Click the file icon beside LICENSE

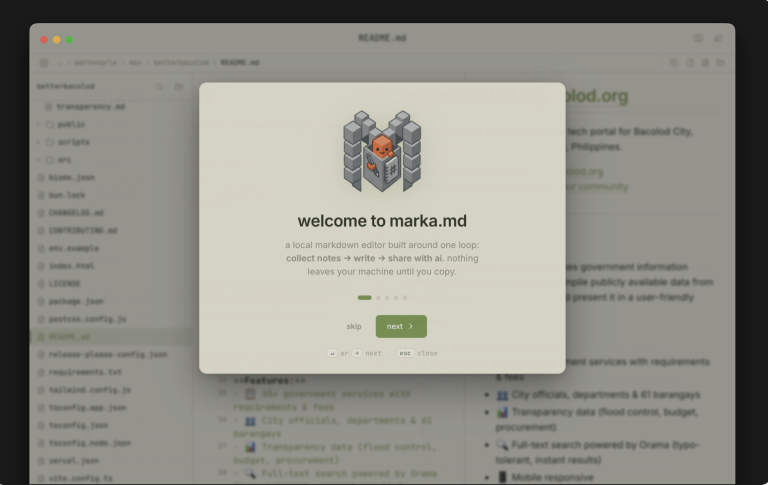[x=41, y=284]
